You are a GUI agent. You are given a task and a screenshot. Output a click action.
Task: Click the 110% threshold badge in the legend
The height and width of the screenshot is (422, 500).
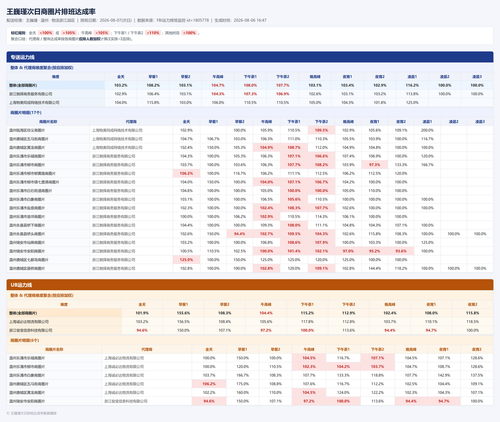(153, 33)
